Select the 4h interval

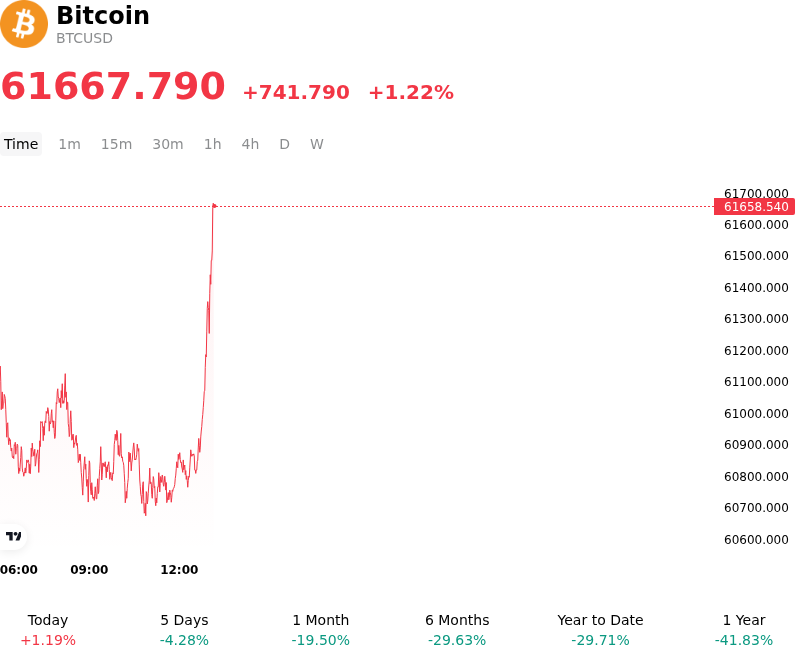(250, 144)
